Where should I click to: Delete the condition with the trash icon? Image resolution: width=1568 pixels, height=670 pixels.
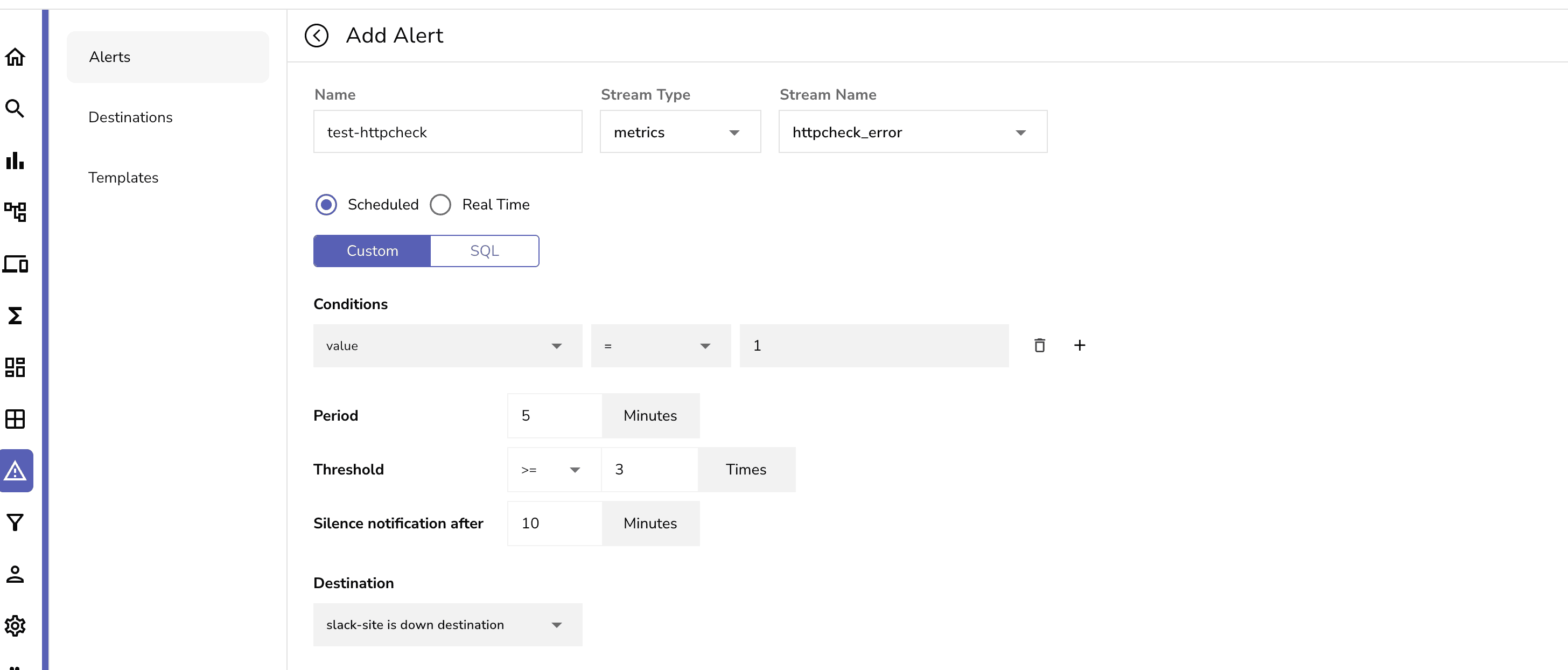click(1039, 345)
